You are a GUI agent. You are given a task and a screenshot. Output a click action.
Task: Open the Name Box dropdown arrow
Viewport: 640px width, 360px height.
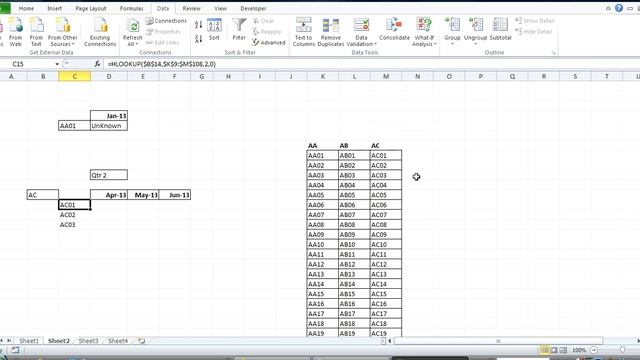coord(57,64)
